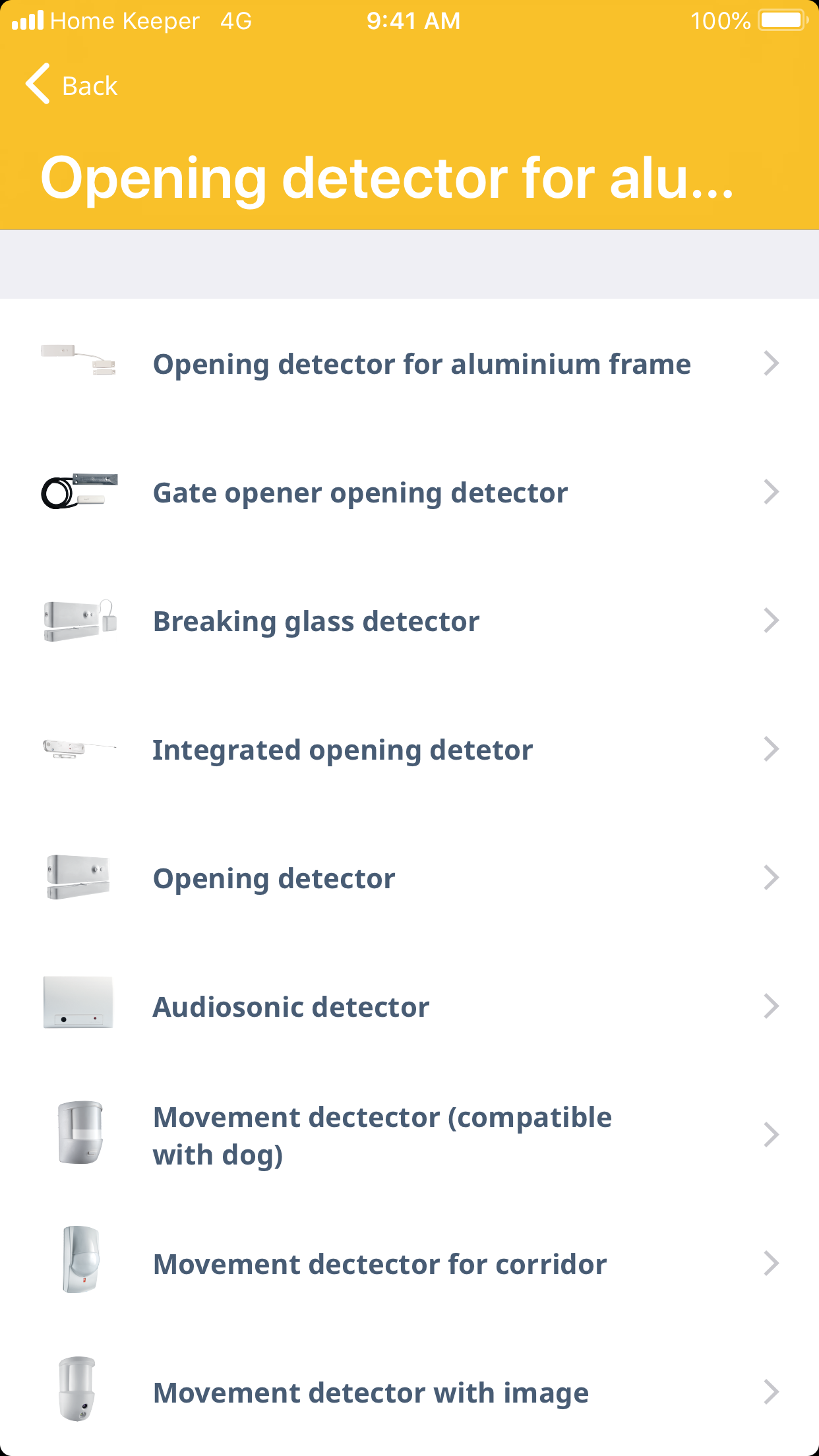The width and height of the screenshot is (819, 1456).
Task: Tap the Back arrow icon
Action: tap(38, 84)
